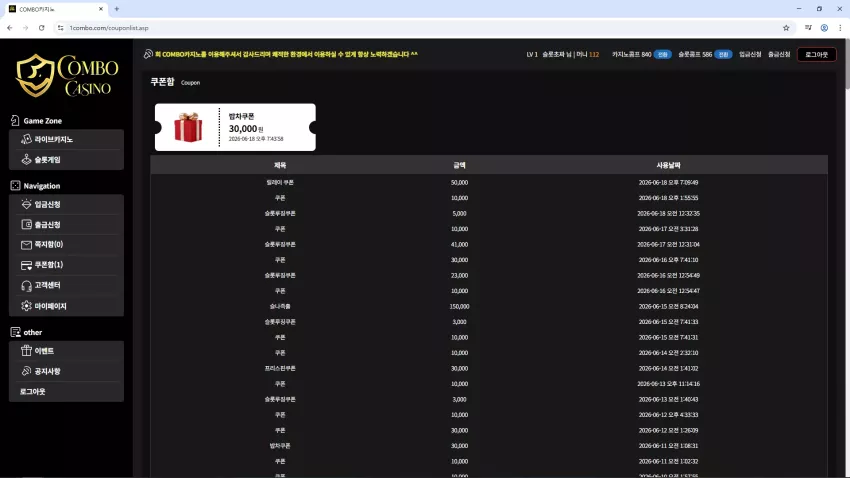Click the COMBO카지노 browser tab
The width and height of the screenshot is (850, 478).
(54, 9)
